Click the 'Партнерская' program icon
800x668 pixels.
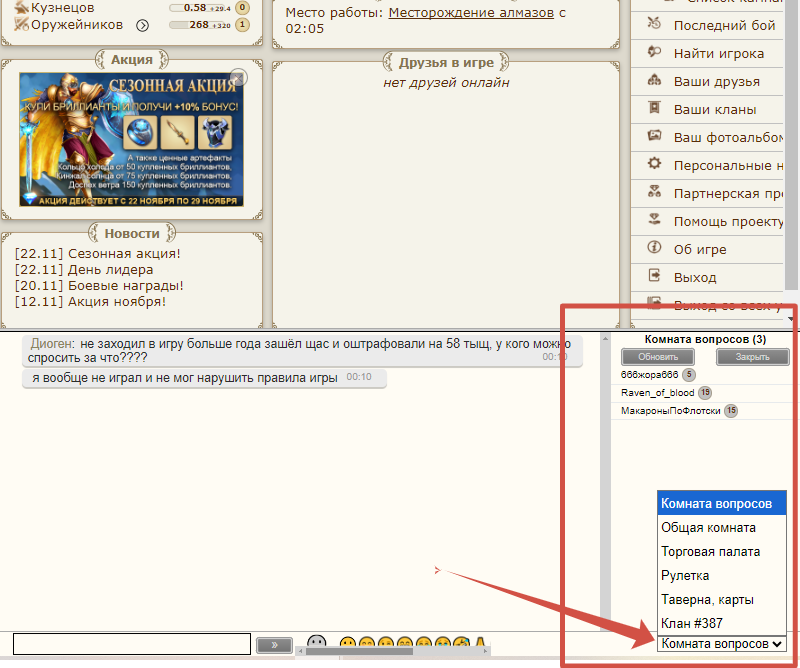tap(654, 192)
